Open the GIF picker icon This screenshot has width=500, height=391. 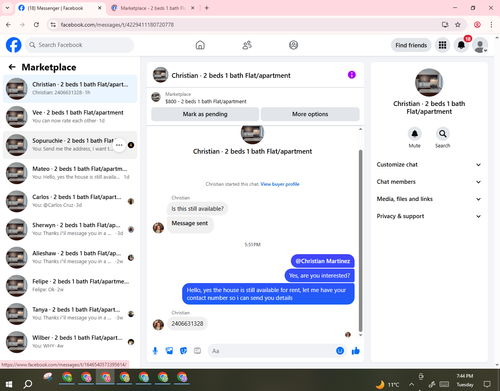tap(197, 351)
